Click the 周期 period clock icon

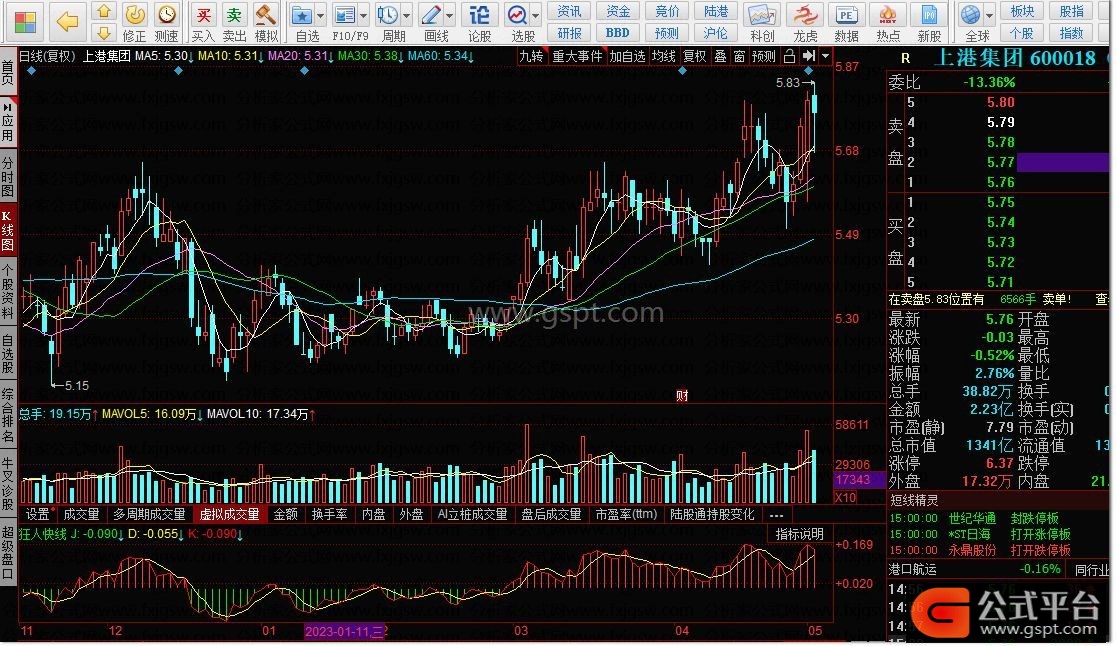pyautogui.click(x=389, y=22)
